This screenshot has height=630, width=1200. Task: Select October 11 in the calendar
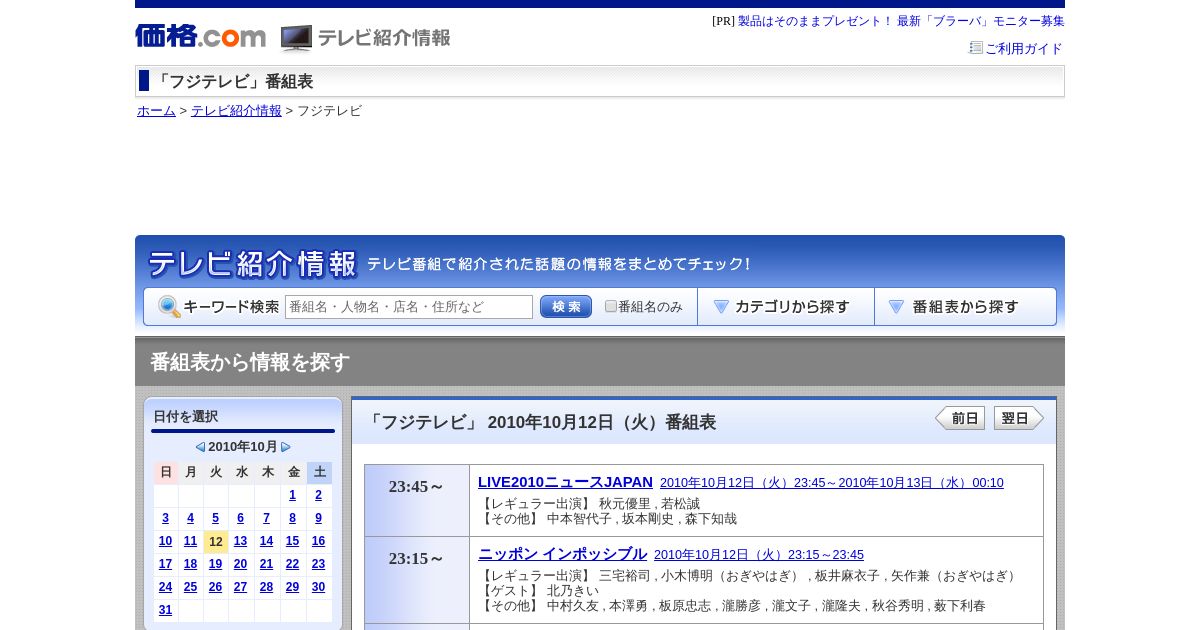(x=190, y=541)
